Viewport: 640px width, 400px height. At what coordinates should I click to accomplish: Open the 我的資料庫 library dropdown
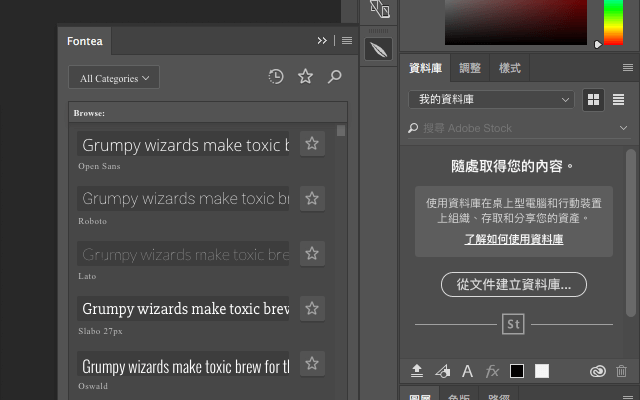click(491, 100)
